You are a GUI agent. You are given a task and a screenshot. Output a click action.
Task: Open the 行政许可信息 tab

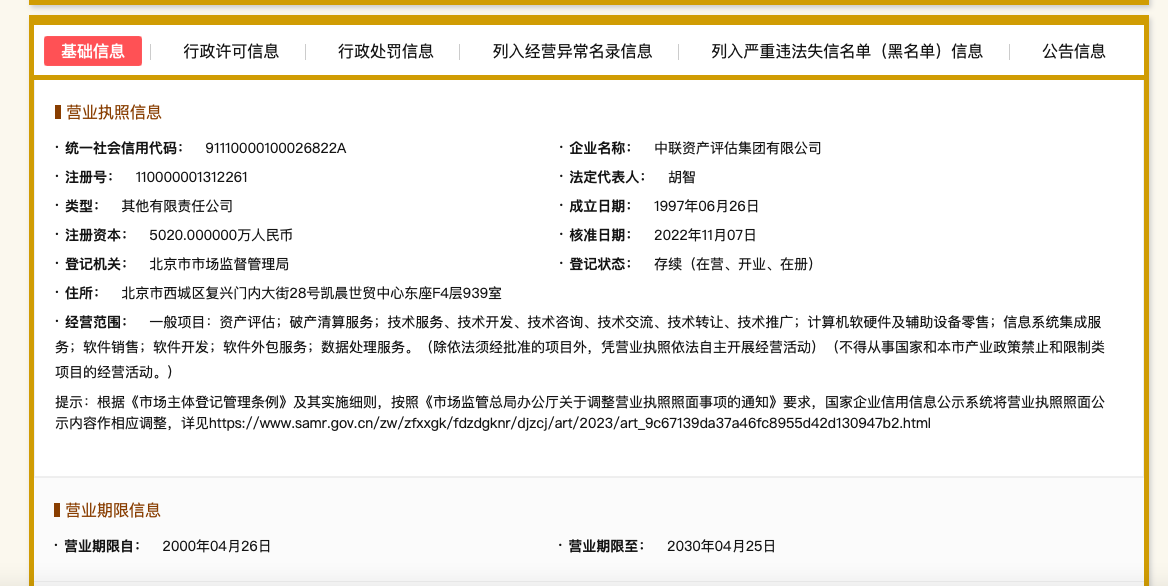coord(231,51)
